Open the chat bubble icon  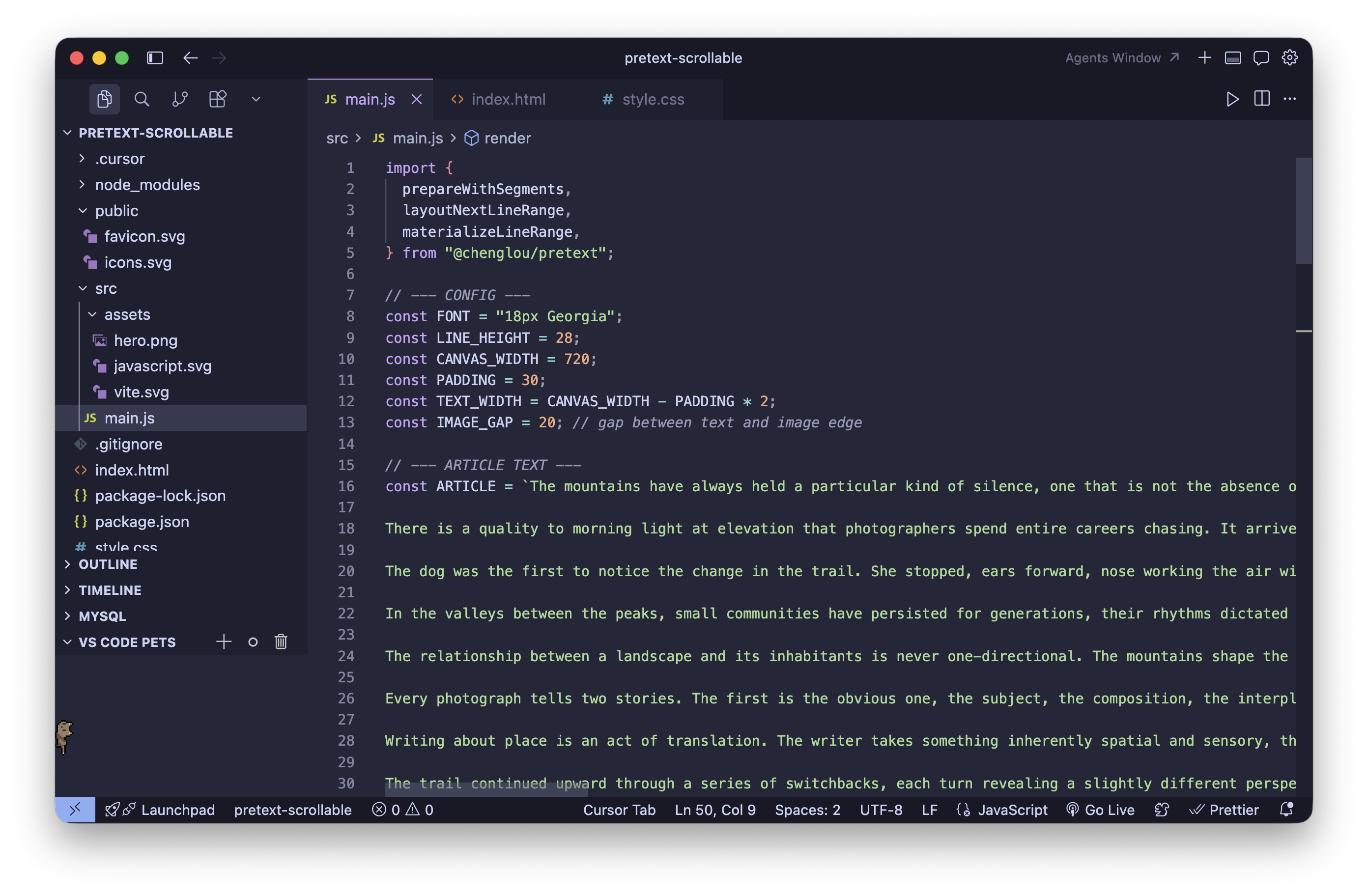1261,58
